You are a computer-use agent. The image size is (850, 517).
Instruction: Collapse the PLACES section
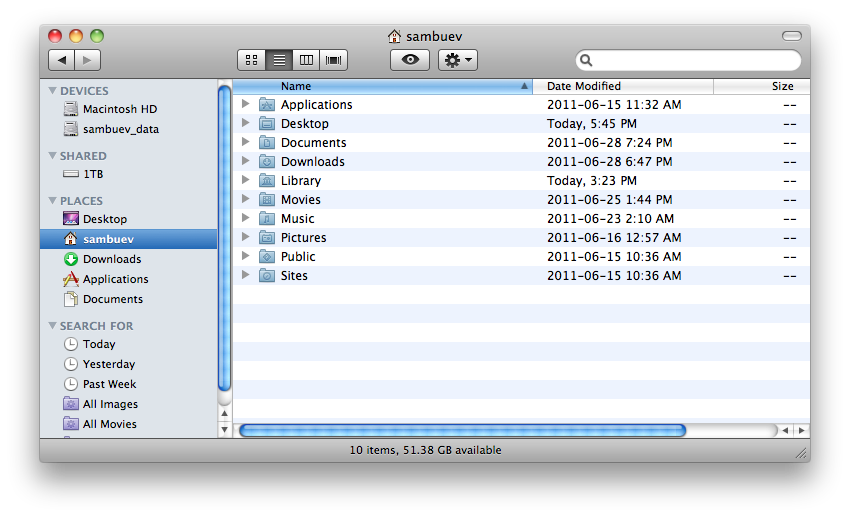coord(53,201)
